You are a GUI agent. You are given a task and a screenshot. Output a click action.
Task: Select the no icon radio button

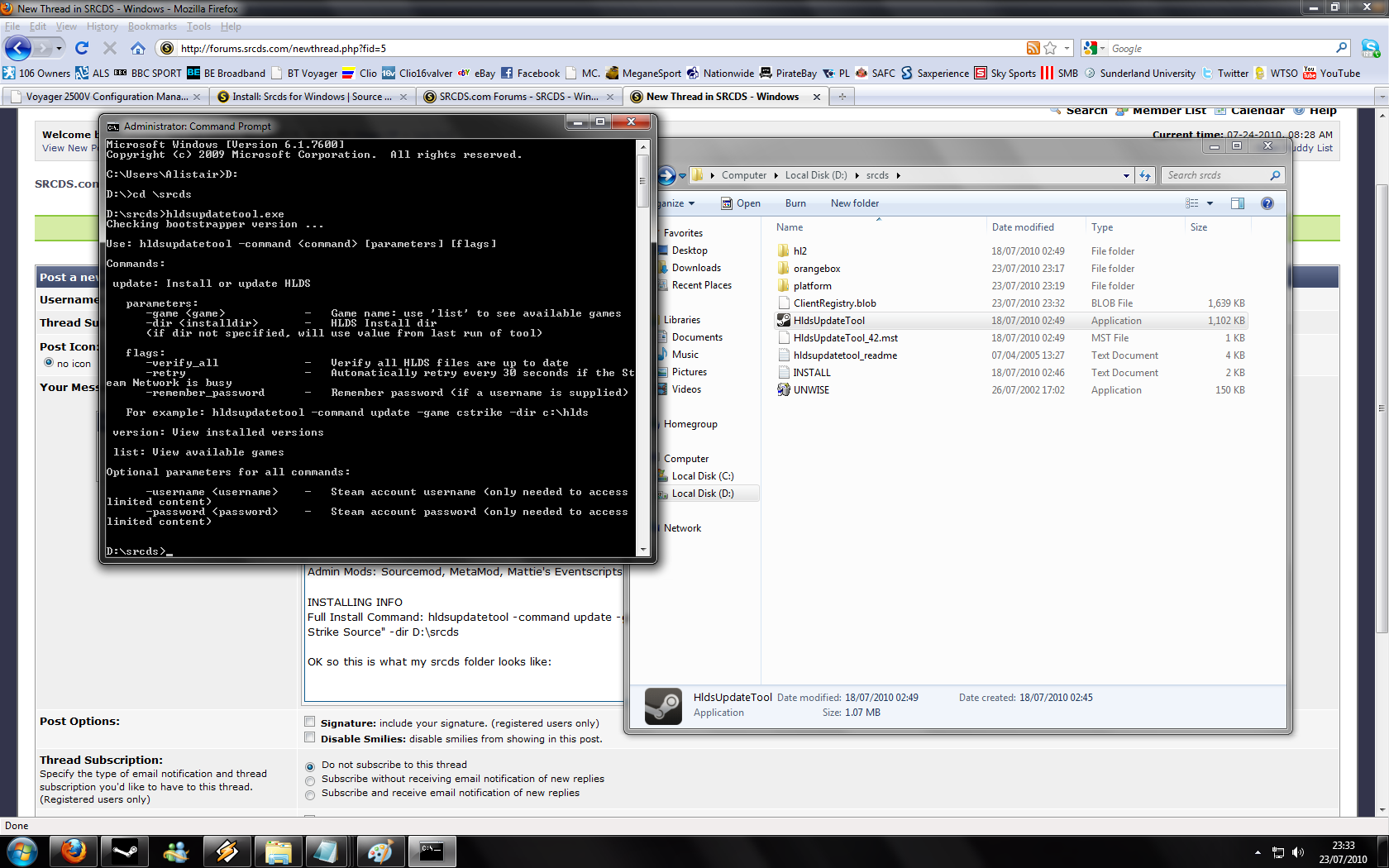click(x=49, y=362)
